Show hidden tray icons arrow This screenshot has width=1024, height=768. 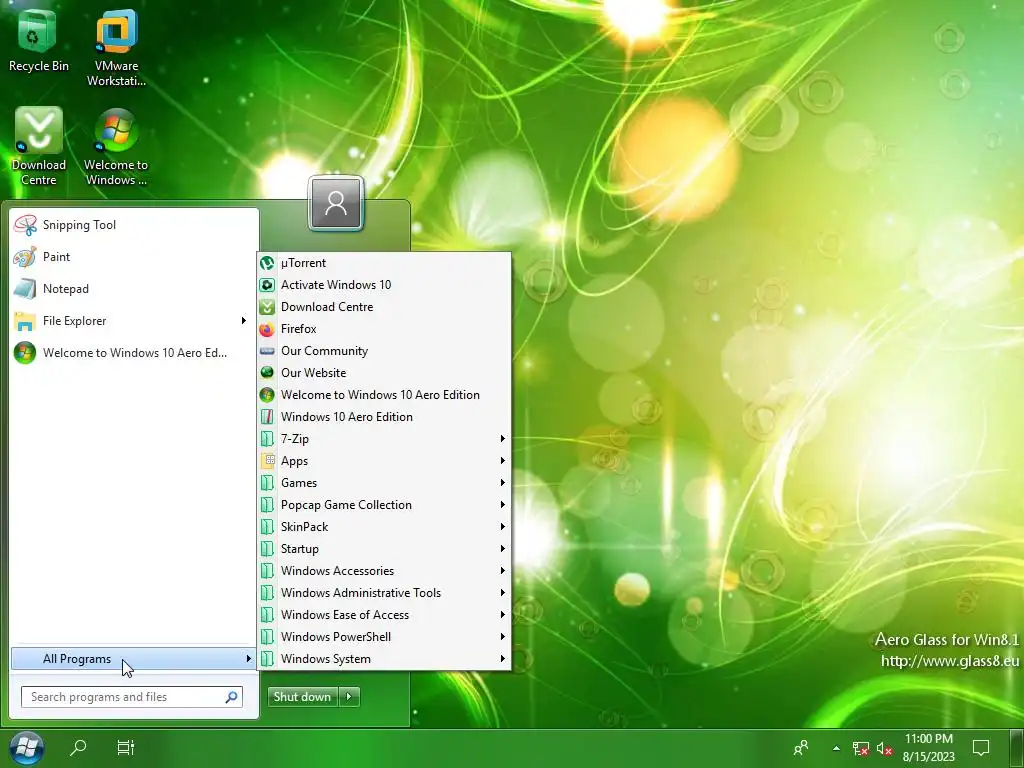pyautogui.click(x=836, y=748)
